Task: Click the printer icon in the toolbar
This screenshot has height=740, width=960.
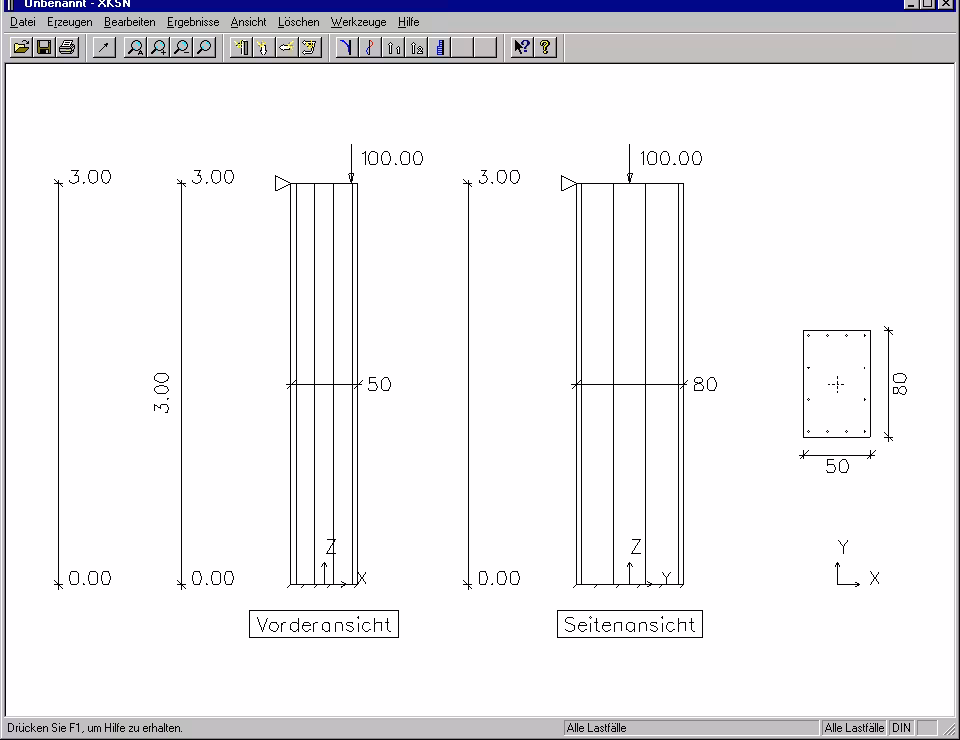Action: click(67, 47)
